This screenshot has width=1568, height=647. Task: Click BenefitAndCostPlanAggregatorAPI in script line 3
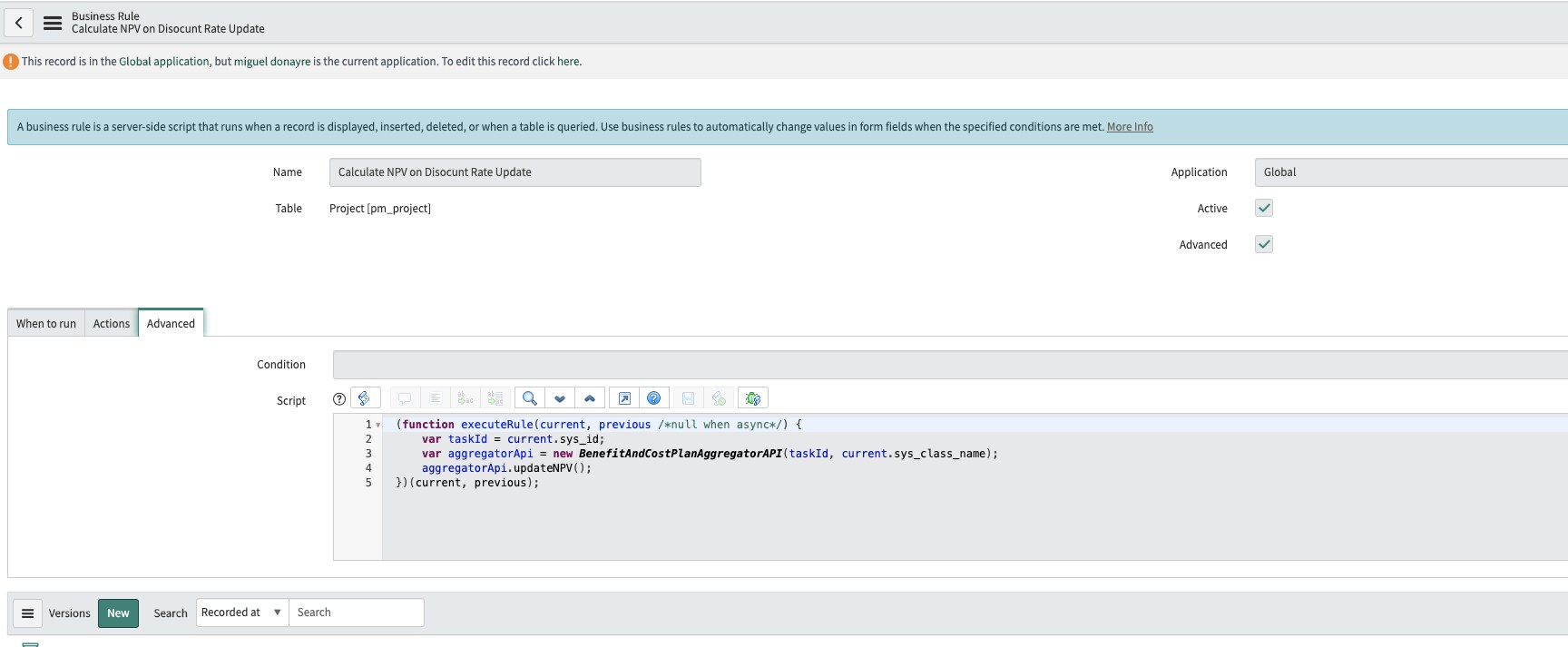point(681,454)
